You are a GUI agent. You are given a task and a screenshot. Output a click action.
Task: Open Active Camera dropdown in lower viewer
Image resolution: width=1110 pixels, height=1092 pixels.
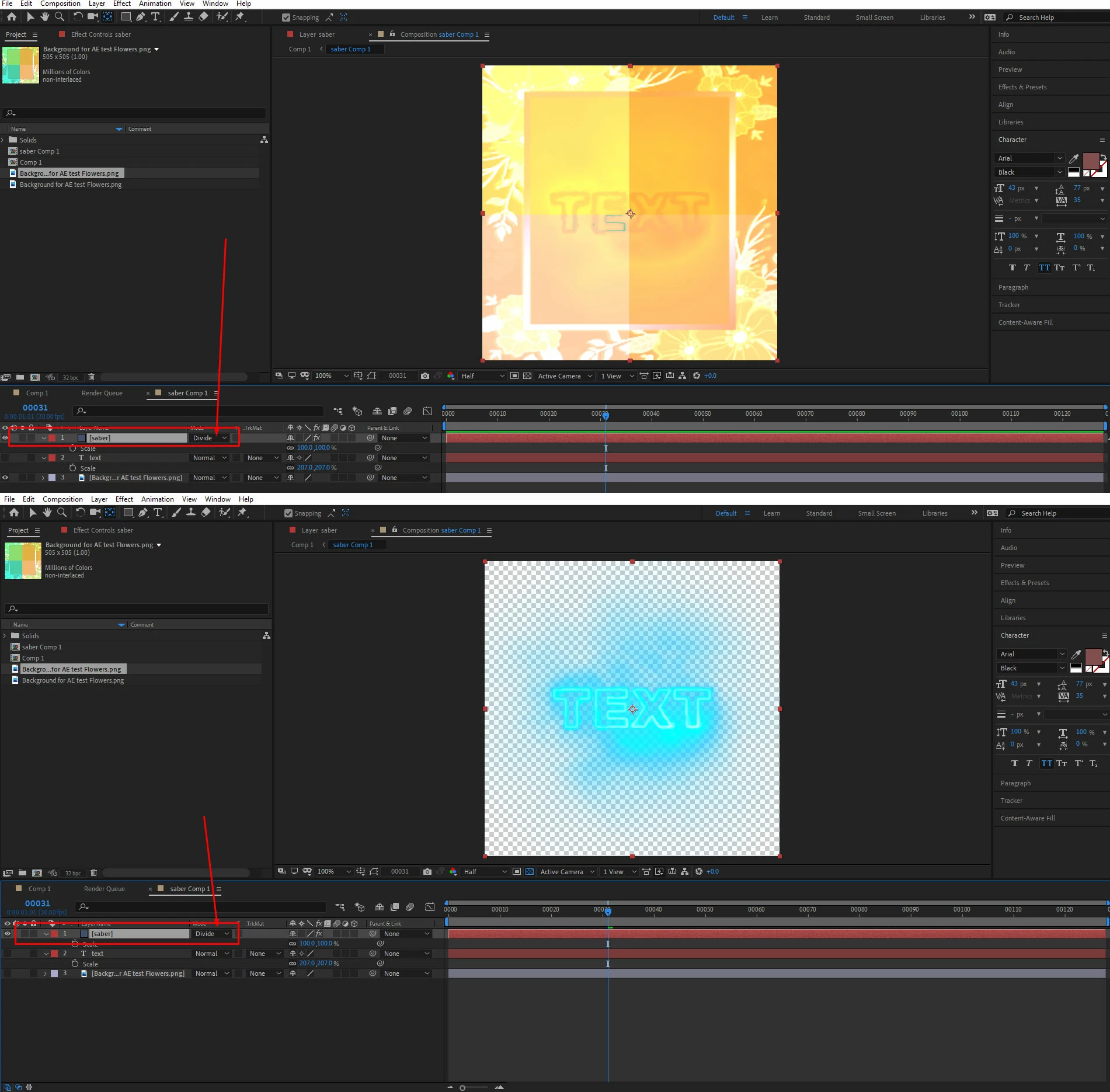(x=566, y=872)
